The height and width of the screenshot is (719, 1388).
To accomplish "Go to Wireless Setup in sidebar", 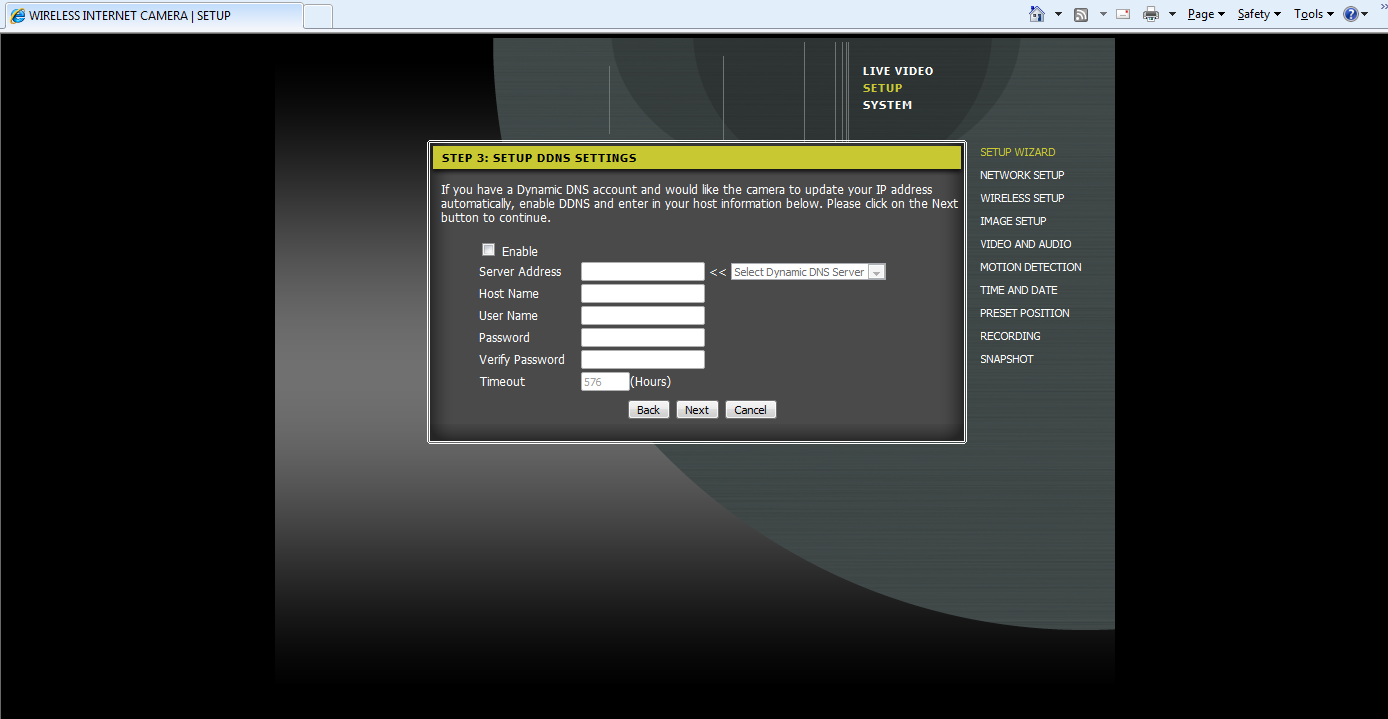I will coord(1022,198).
